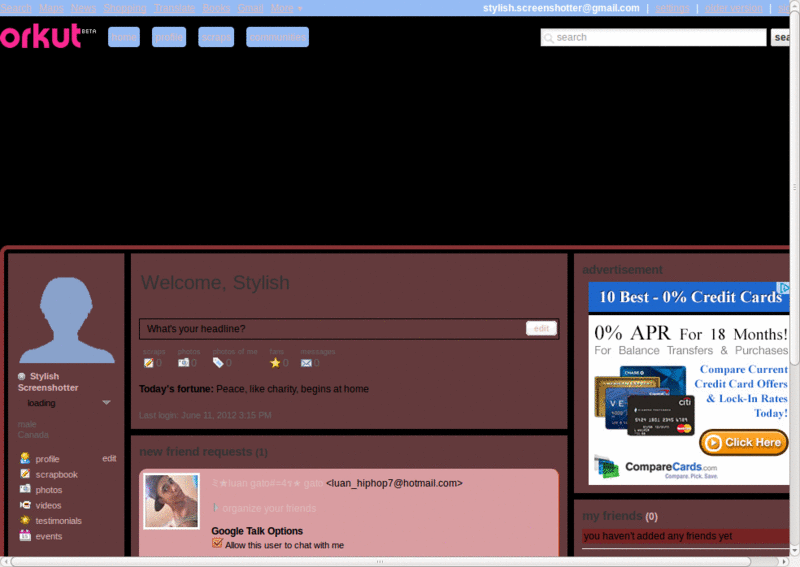Expand the More menu in the top bar

click(286, 8)
